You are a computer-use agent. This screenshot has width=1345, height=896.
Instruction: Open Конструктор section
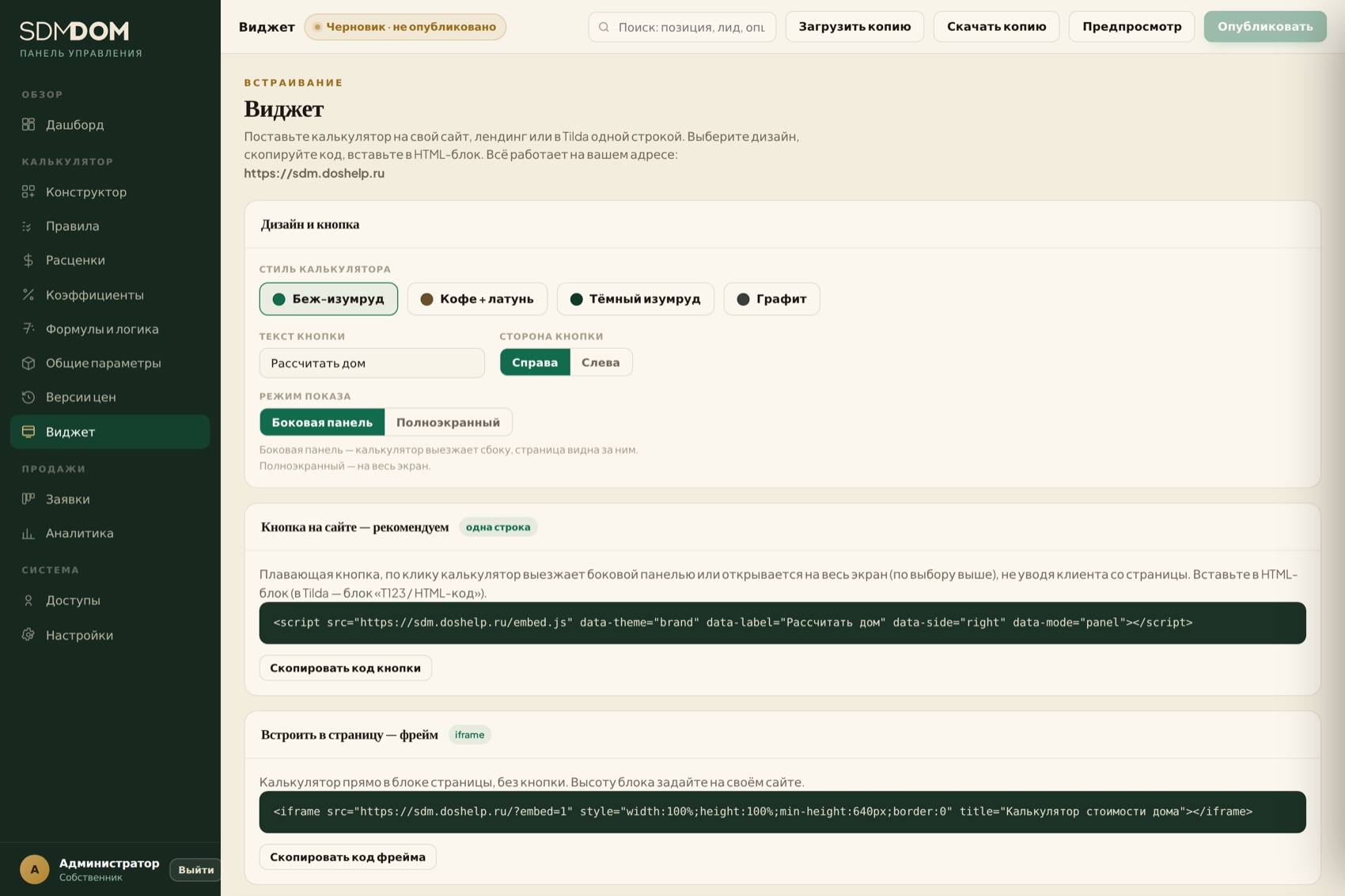(110, 191)
